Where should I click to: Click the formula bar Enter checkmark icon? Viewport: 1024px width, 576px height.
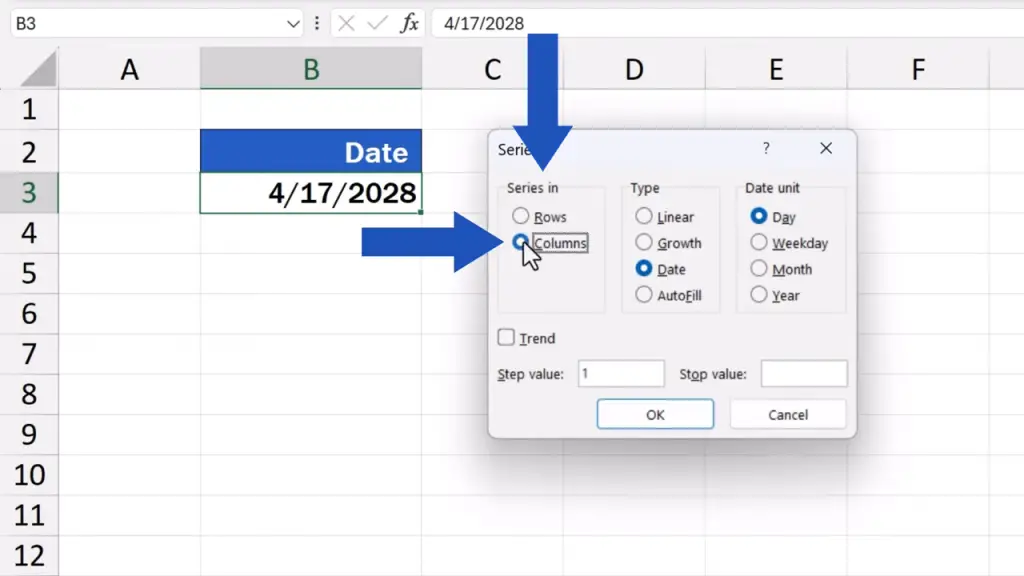[377, 24]
